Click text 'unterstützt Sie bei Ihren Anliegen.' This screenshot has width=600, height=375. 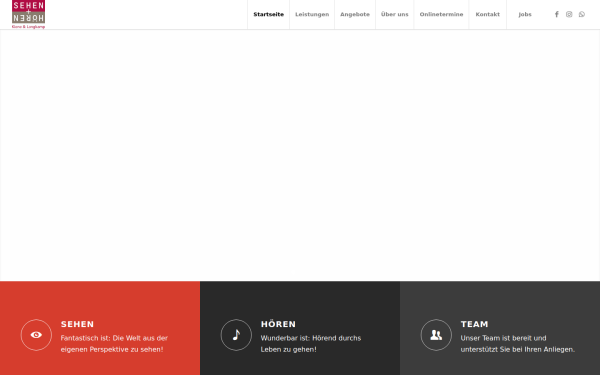pos(518,349)
